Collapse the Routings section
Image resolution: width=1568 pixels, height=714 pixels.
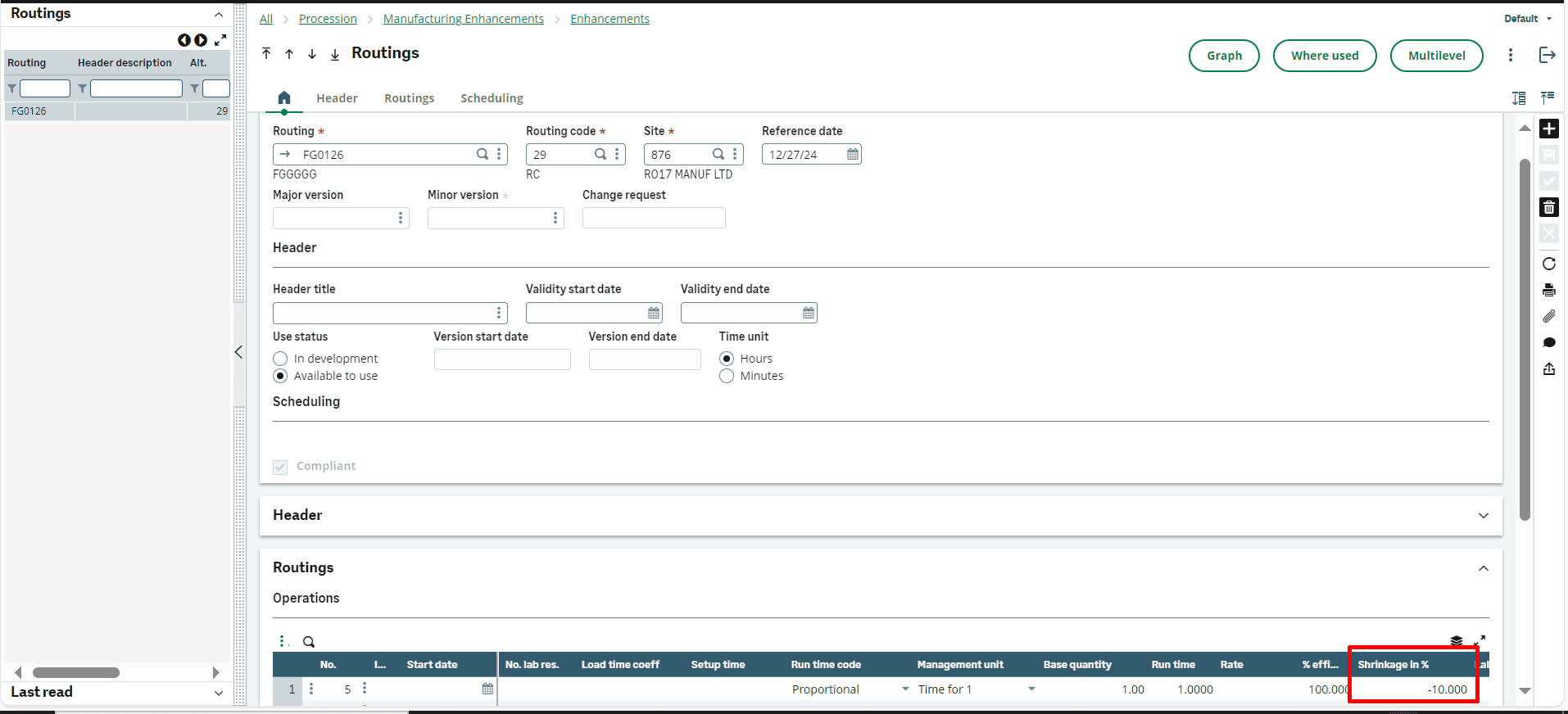1483,568
